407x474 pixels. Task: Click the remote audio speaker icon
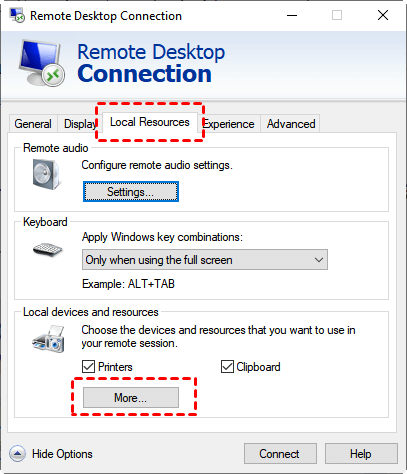point(46,174)
